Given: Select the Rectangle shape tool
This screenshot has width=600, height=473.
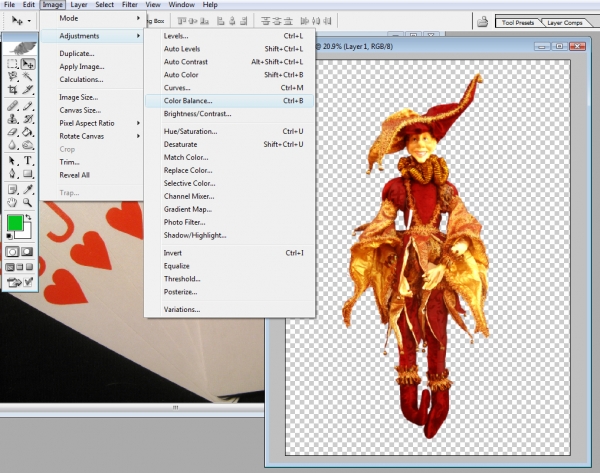Looking at the screenshot, I should click(x=28, y=174).
